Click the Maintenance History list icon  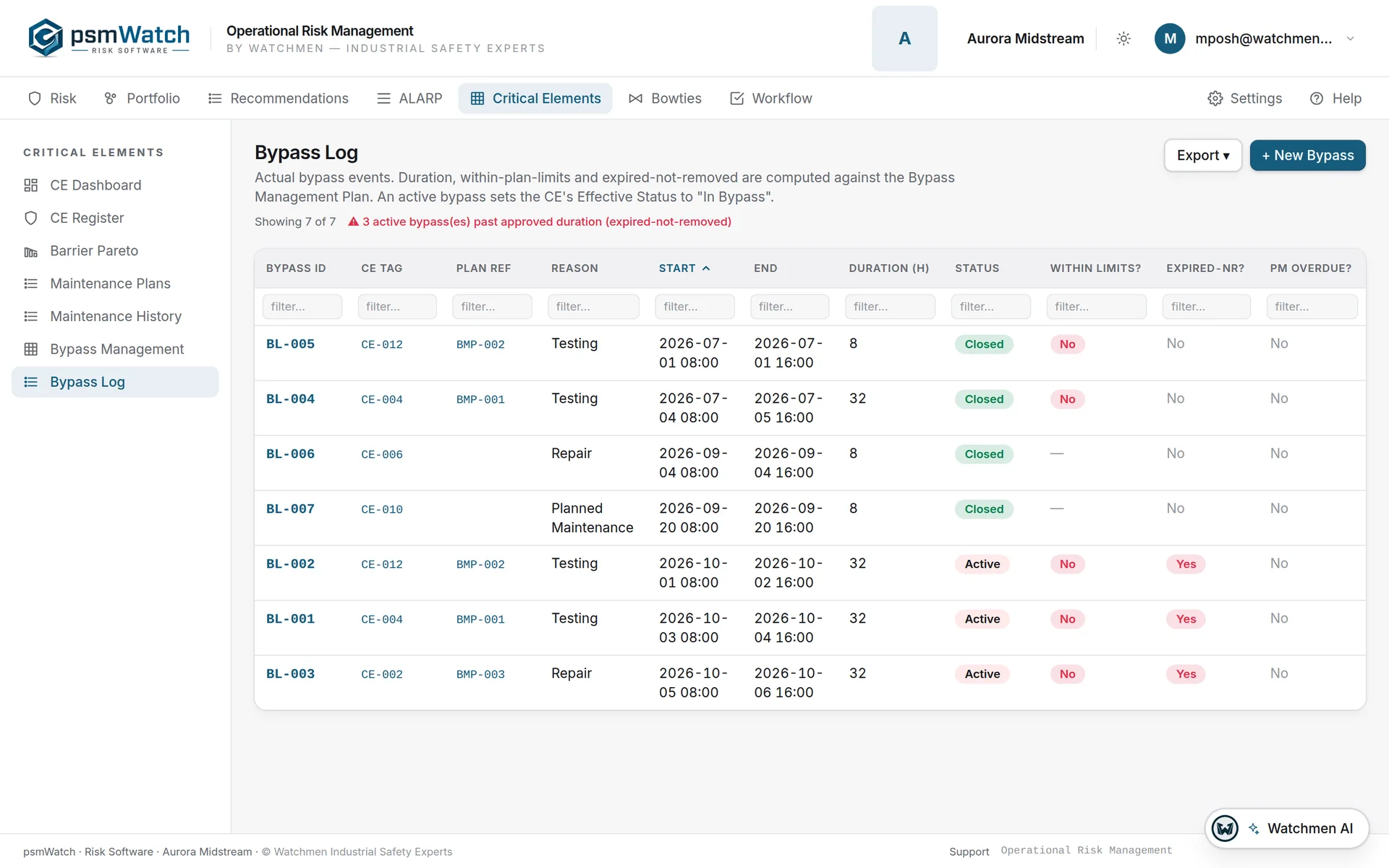[30, 316]
